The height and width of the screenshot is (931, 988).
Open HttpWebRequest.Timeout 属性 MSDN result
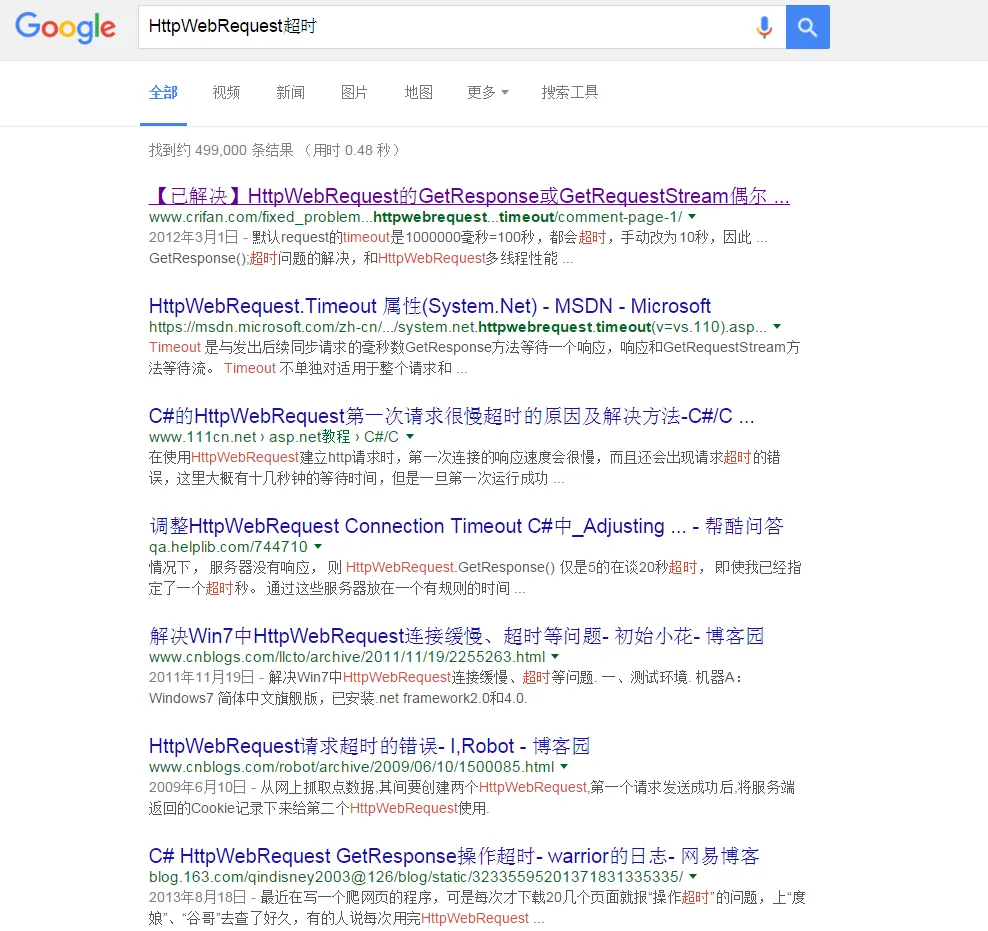point(430,306)
